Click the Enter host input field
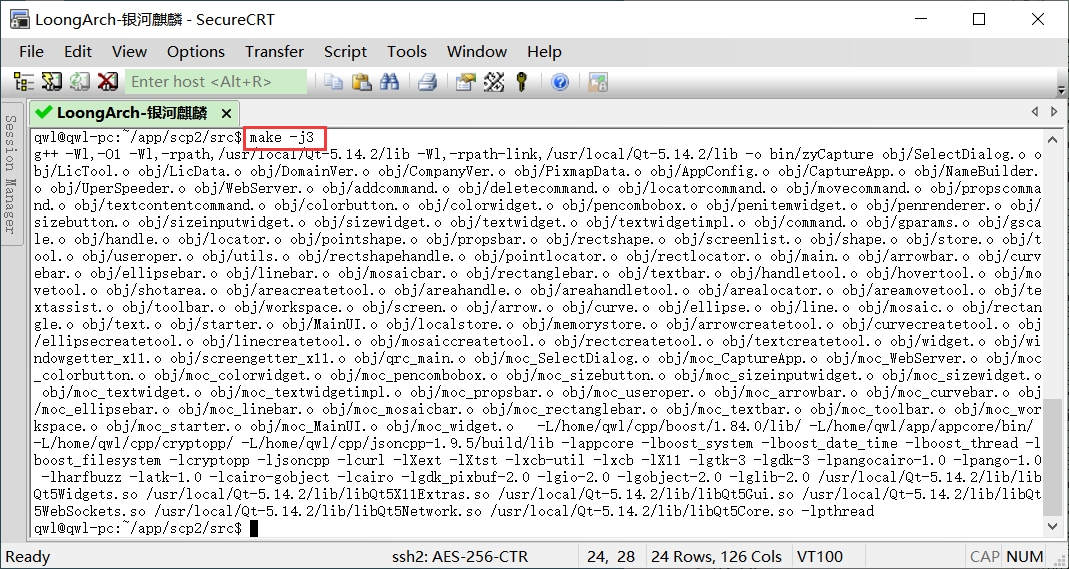The image size is (1069, 569). pos(216,82)
